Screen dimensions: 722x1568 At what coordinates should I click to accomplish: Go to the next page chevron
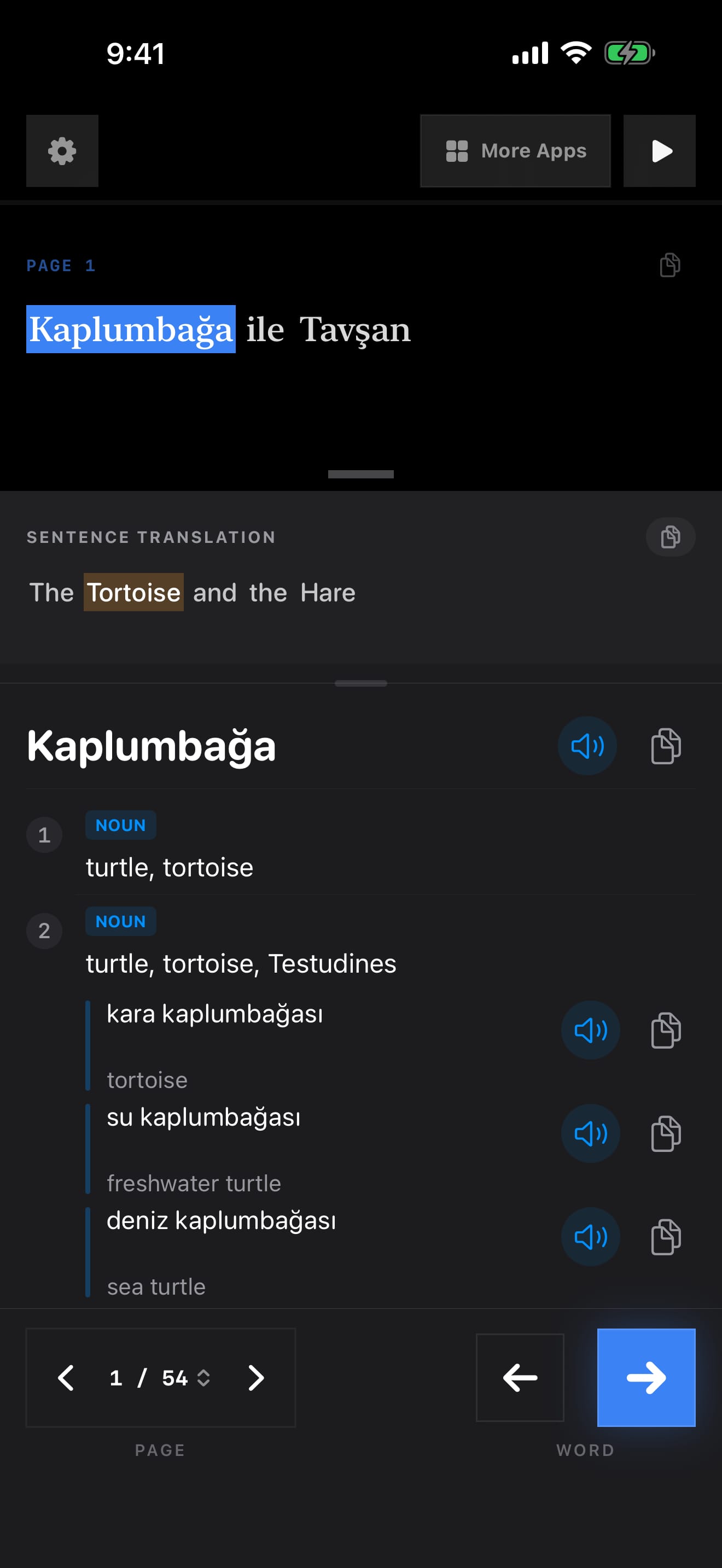click(255, 1377)
